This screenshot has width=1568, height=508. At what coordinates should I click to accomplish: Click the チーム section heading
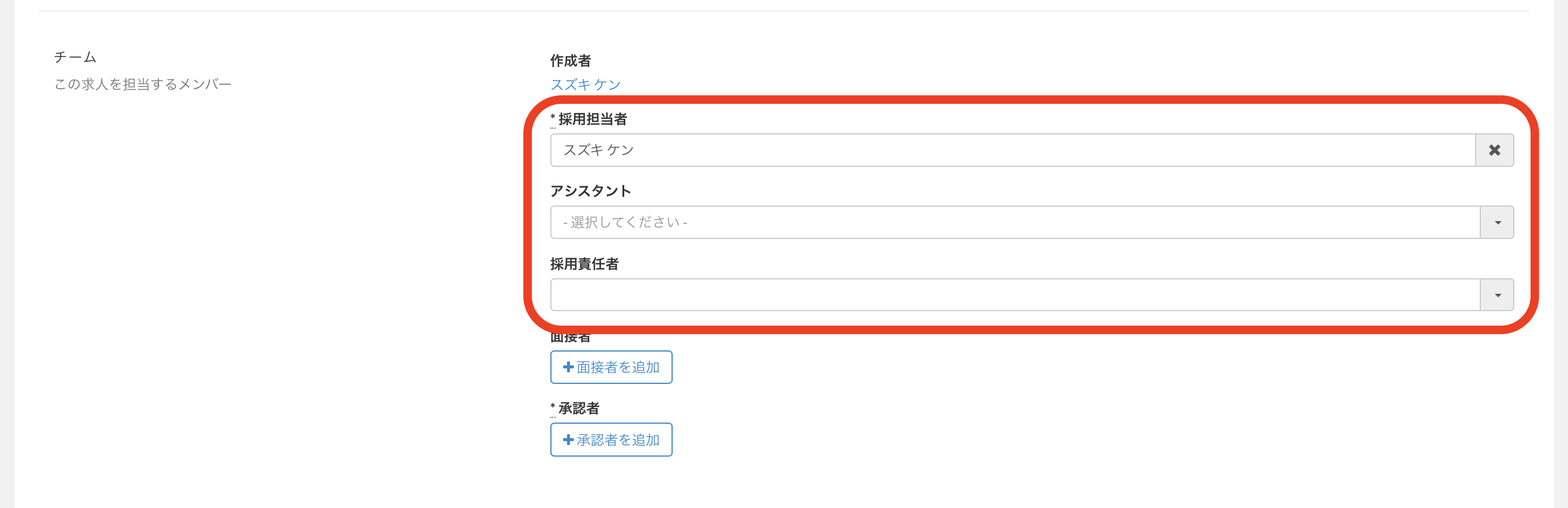75,57
